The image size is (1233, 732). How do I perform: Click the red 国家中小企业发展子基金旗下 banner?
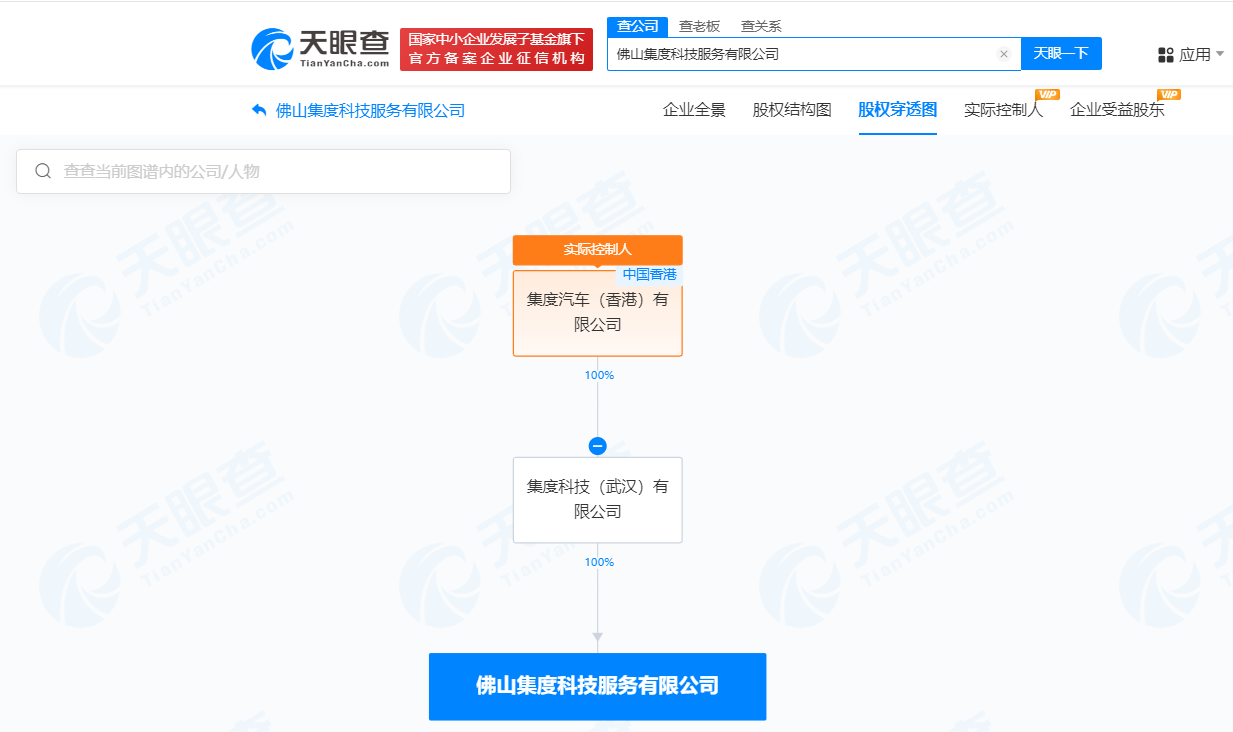pos(497,49)
